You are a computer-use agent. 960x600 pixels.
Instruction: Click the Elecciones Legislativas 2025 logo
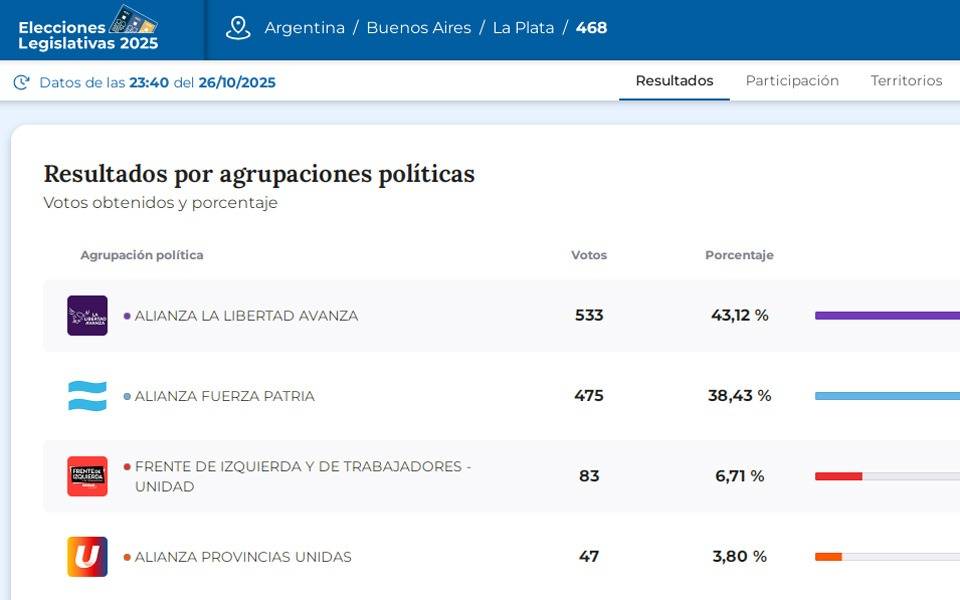[88, 29]
